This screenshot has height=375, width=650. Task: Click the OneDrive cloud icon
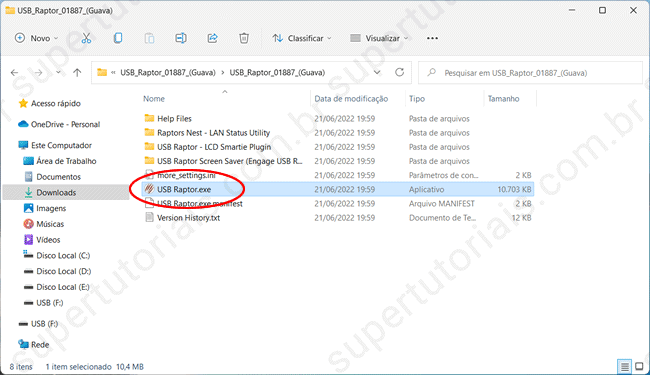click(23, 124)
